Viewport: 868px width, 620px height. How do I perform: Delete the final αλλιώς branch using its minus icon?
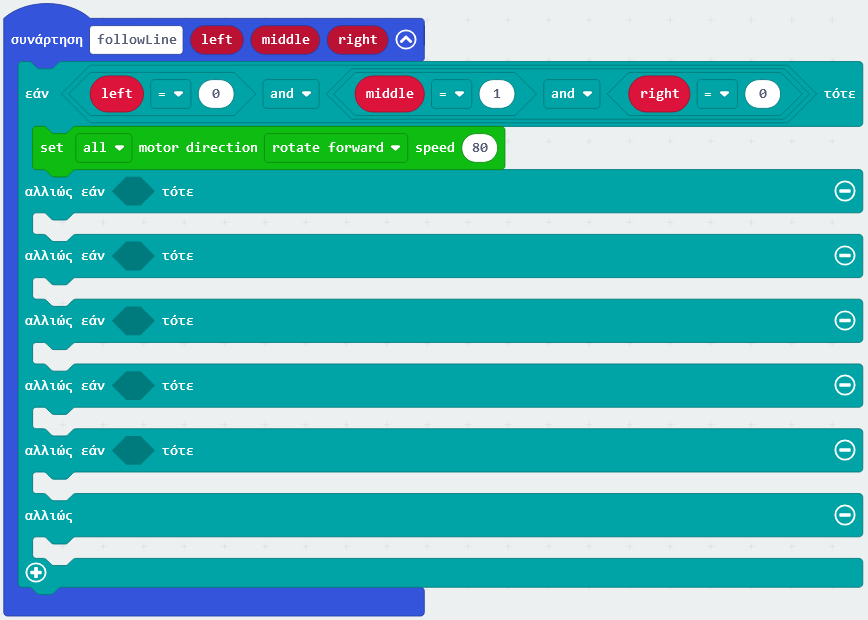click(845, 515)
